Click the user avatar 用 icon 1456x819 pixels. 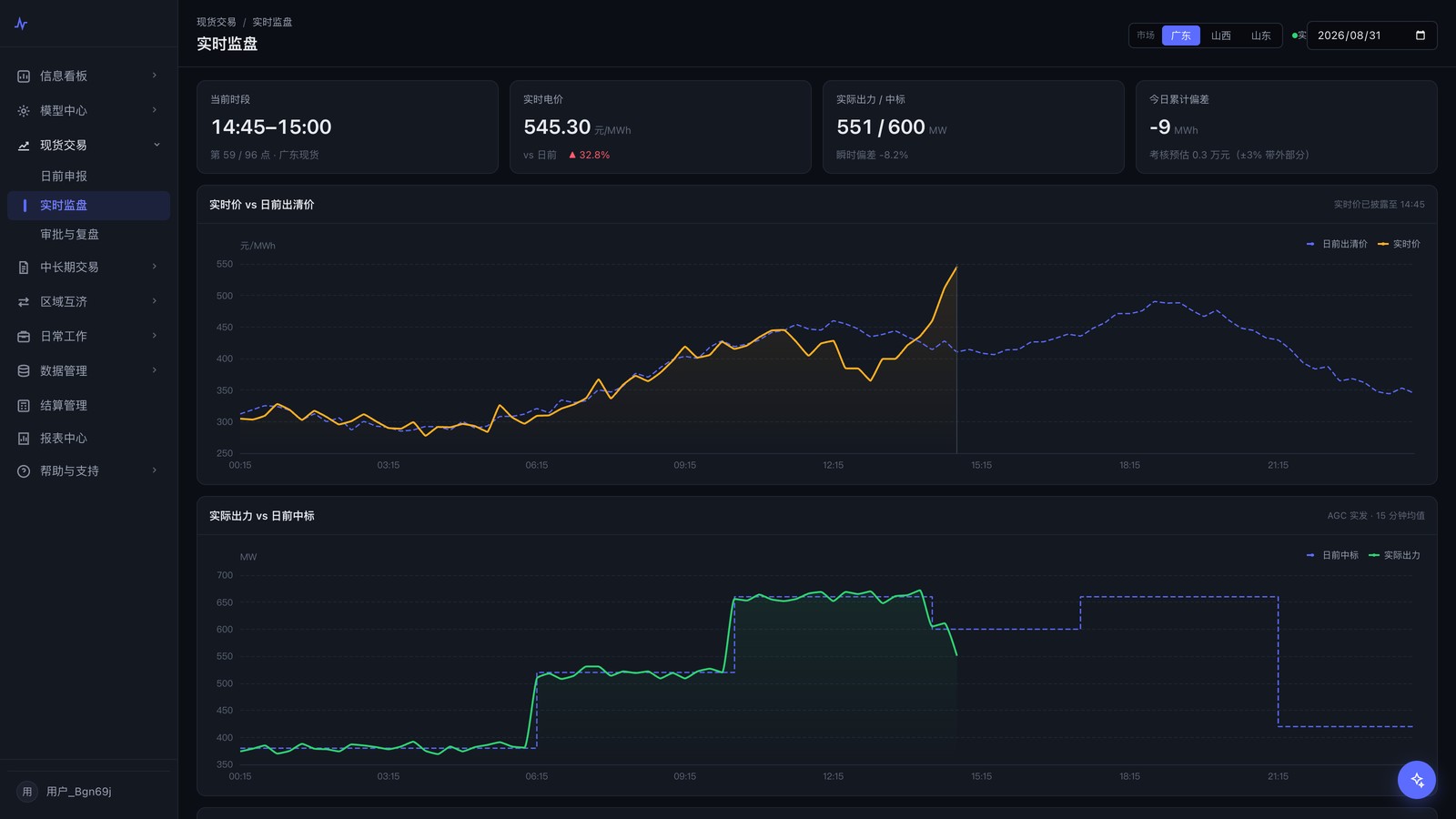[x=27, y=792]
